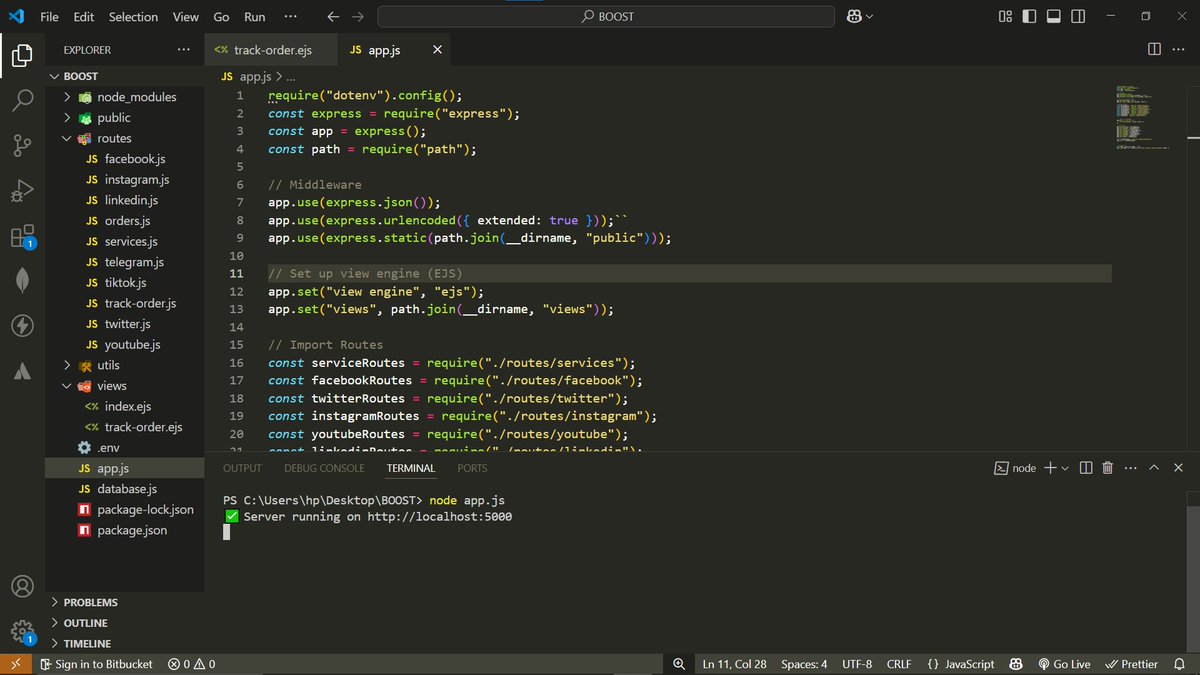Collapse the routes folder
Viewport: 1200px width, 675px height.
125,138
